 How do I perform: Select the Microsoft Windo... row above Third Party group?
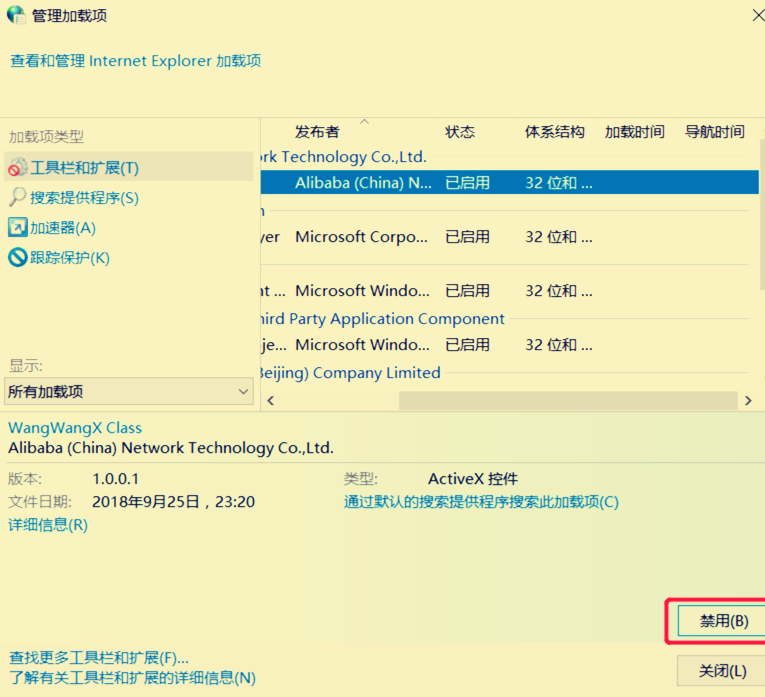(509, 291)
